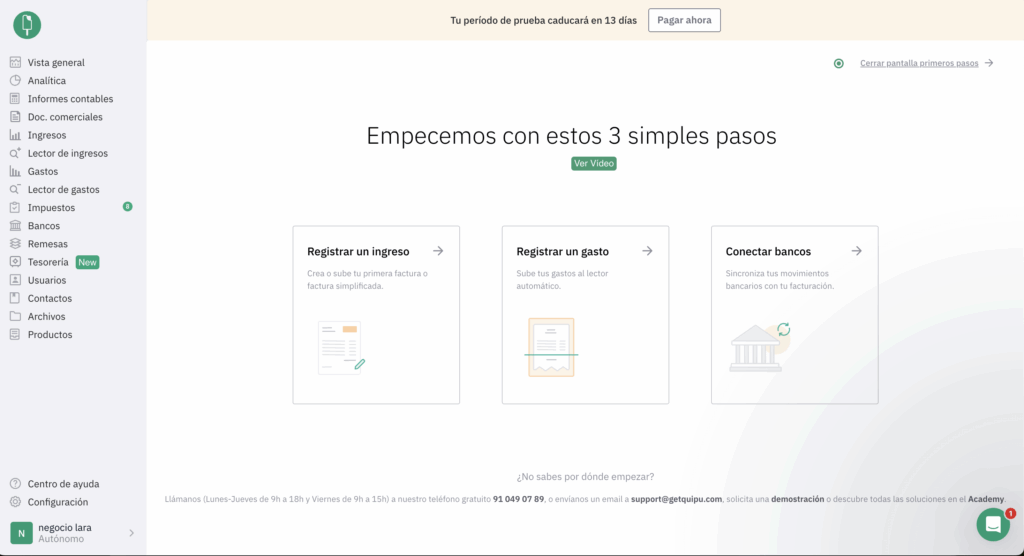Click the Pagar ahora button
Viewport: 1024px width, 556px height.
coord(684,20)
